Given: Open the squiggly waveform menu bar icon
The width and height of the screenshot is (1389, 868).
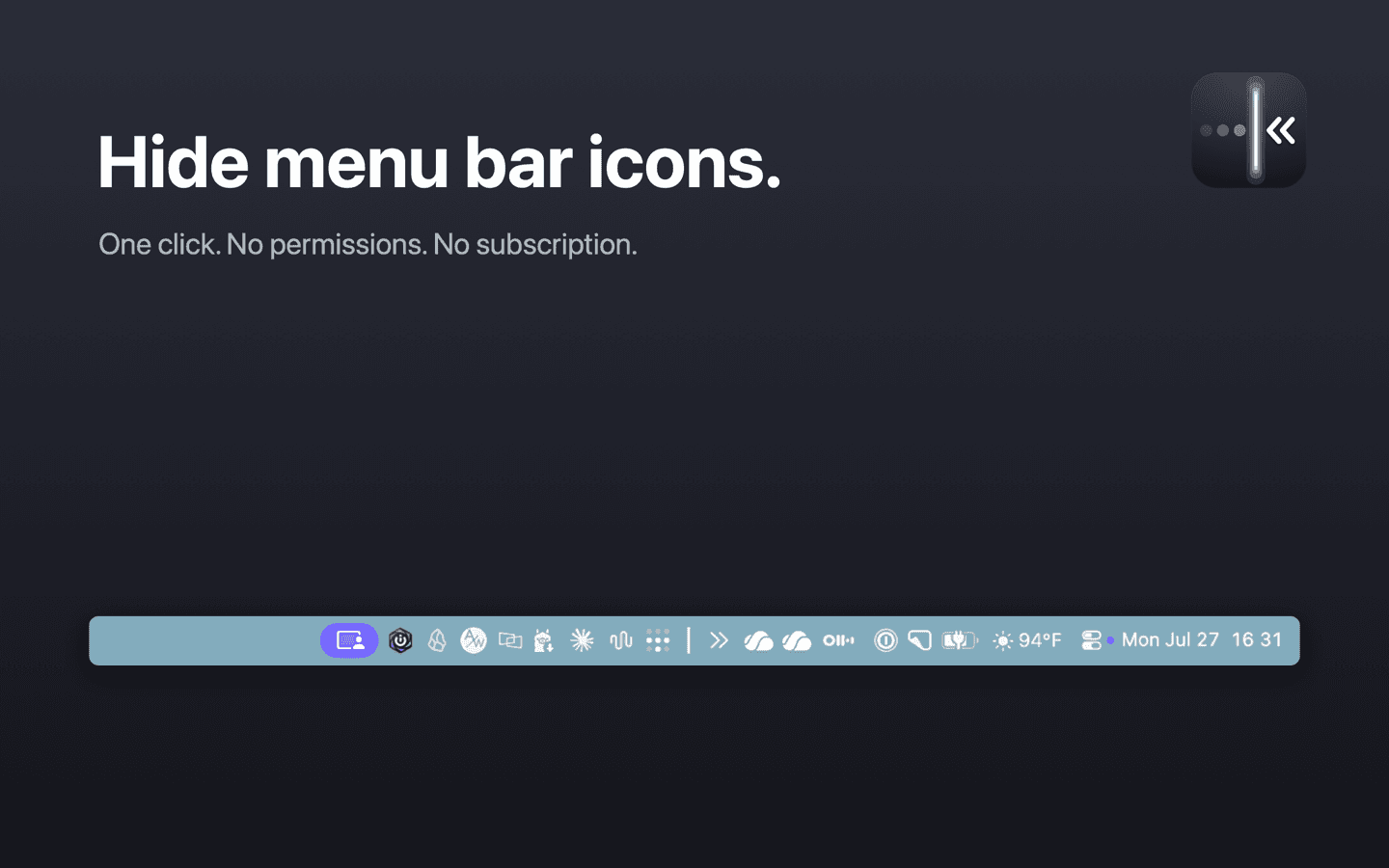Looking at the screenshot, I should coord(620,640).
